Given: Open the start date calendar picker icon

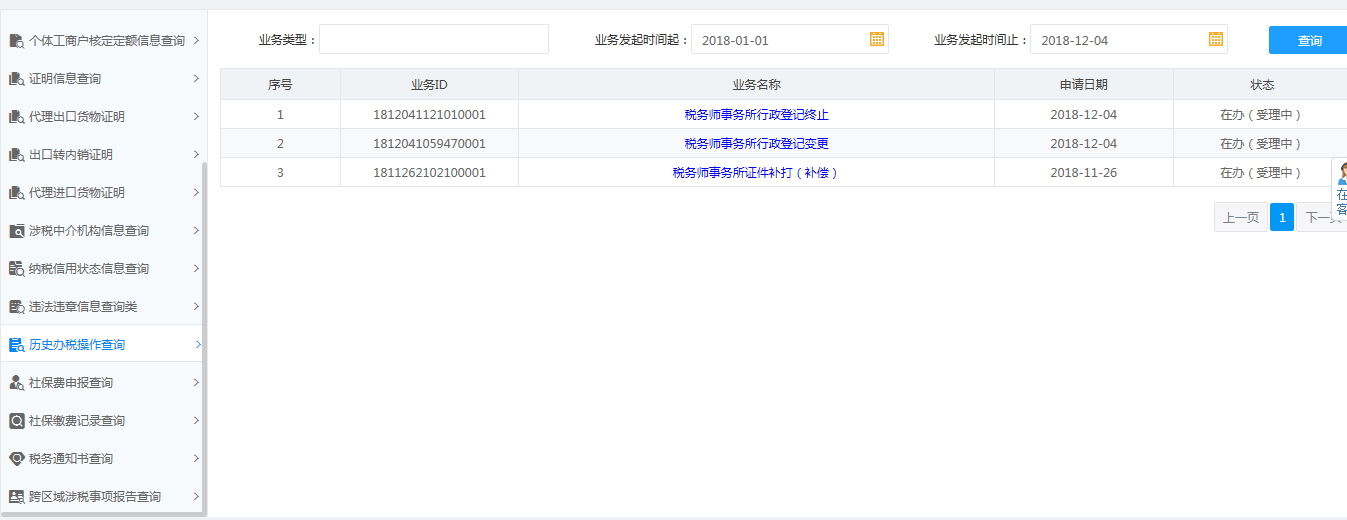Looking at the screenshot, I should [876, 40].
